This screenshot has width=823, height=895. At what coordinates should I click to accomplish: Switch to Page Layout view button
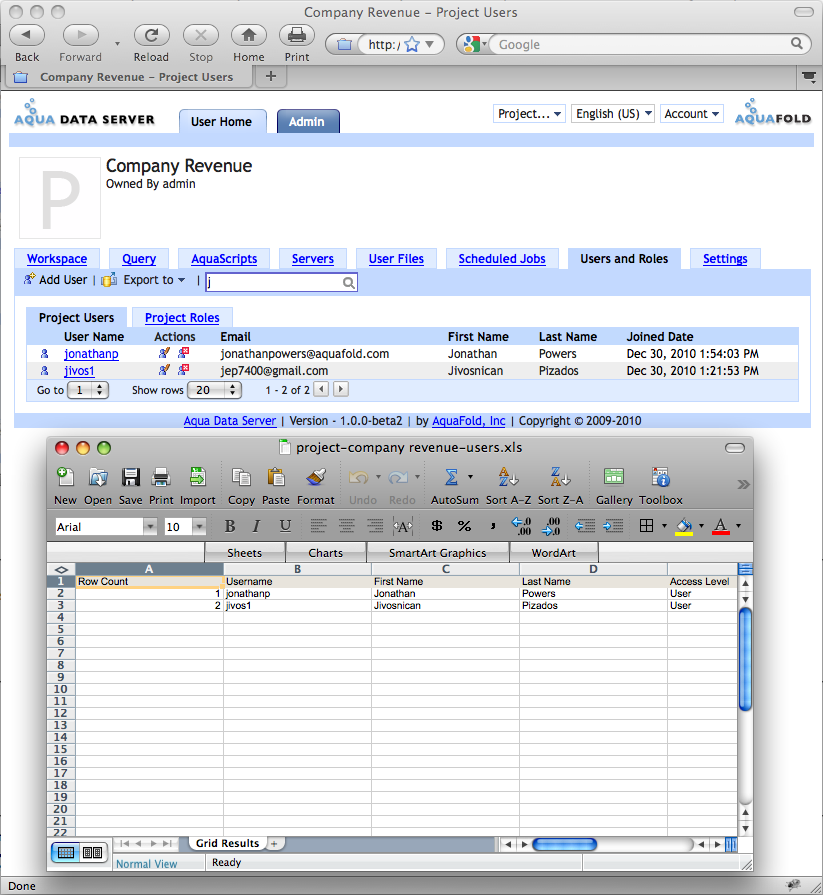[x=92, y=853]
